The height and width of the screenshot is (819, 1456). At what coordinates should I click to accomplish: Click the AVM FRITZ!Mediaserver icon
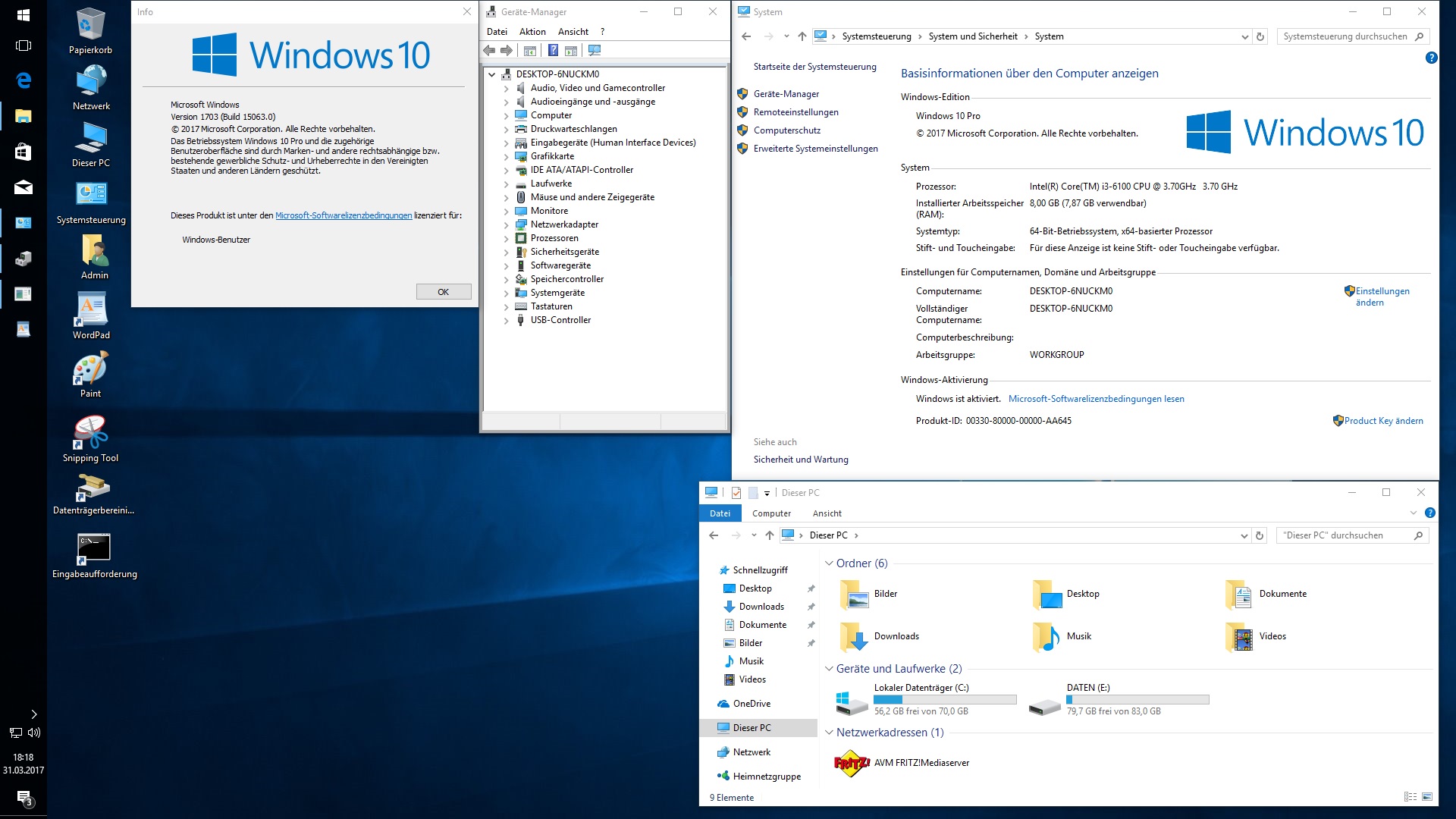click(x=851, y=763)
